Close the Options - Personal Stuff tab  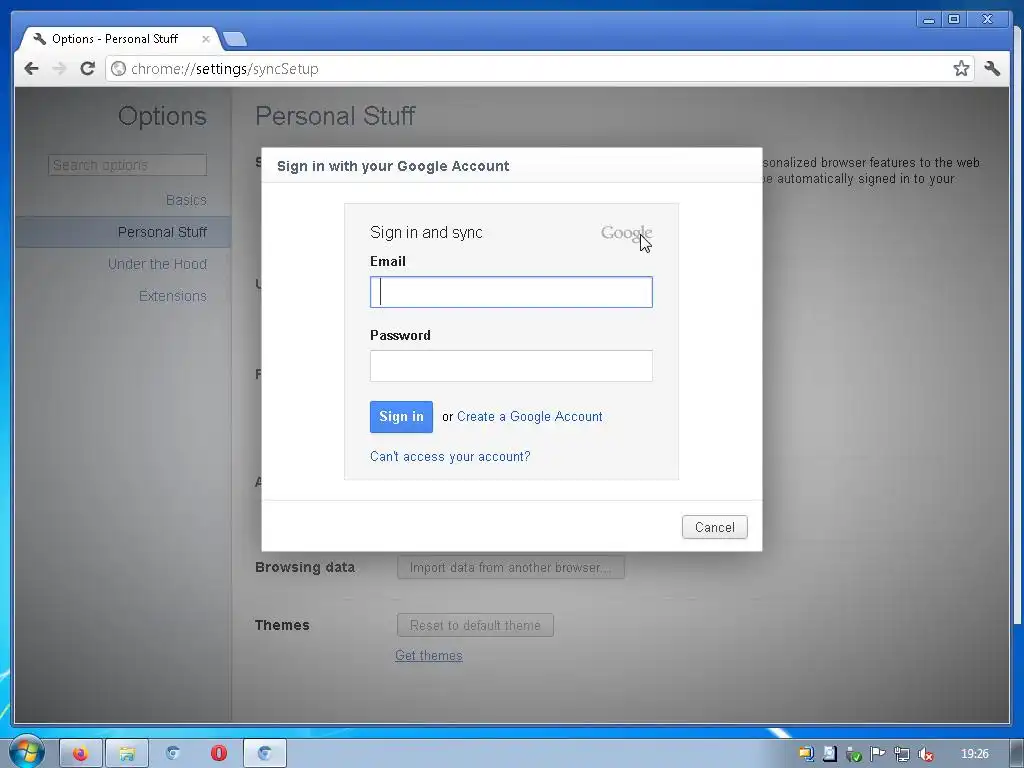tap(206, 39)
